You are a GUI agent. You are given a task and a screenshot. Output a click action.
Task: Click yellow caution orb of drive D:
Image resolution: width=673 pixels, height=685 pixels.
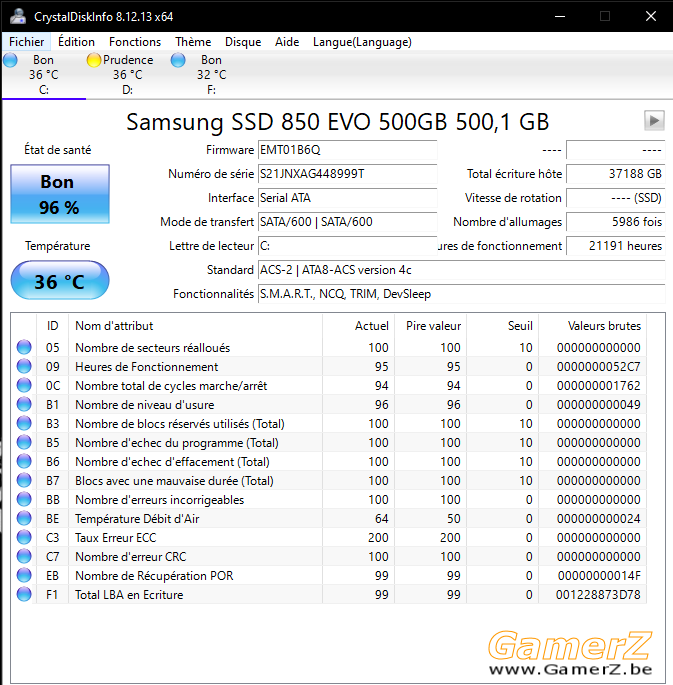[94, 60]
